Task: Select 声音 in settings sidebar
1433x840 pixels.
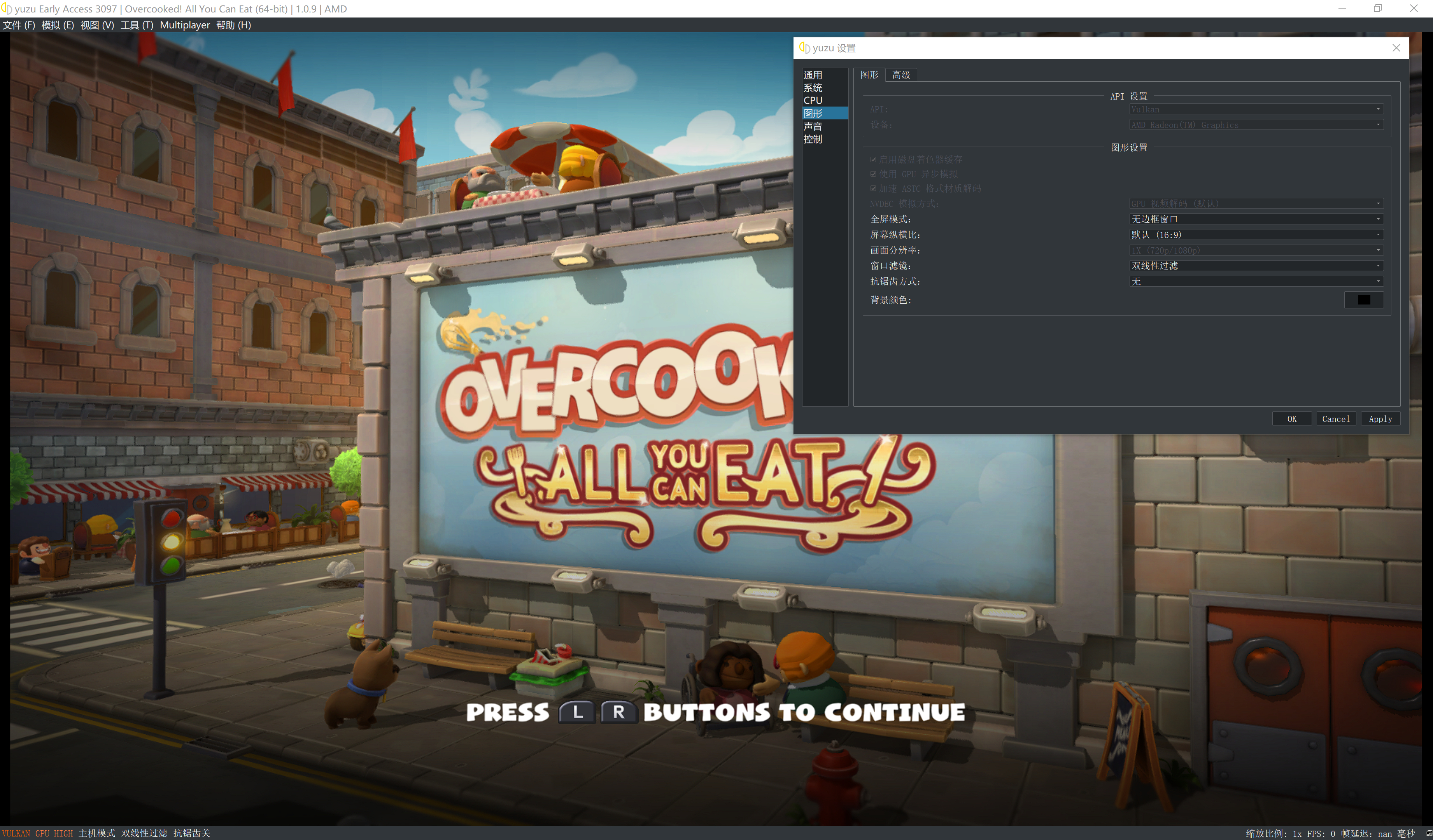Action: click(825, 126)
